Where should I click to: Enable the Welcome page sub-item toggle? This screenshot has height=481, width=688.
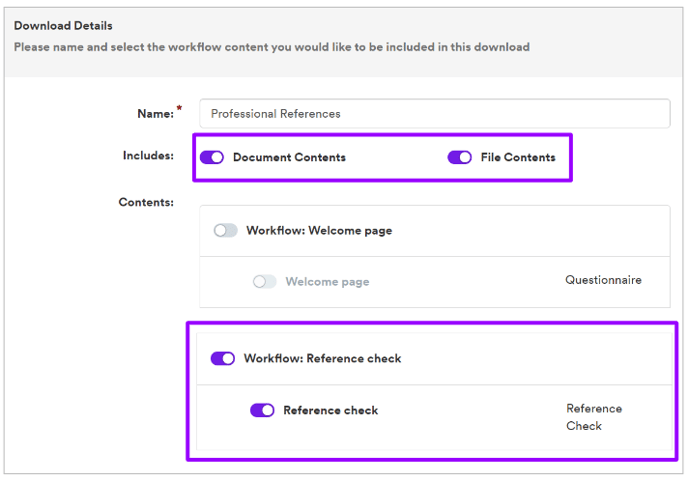[265, 281]
